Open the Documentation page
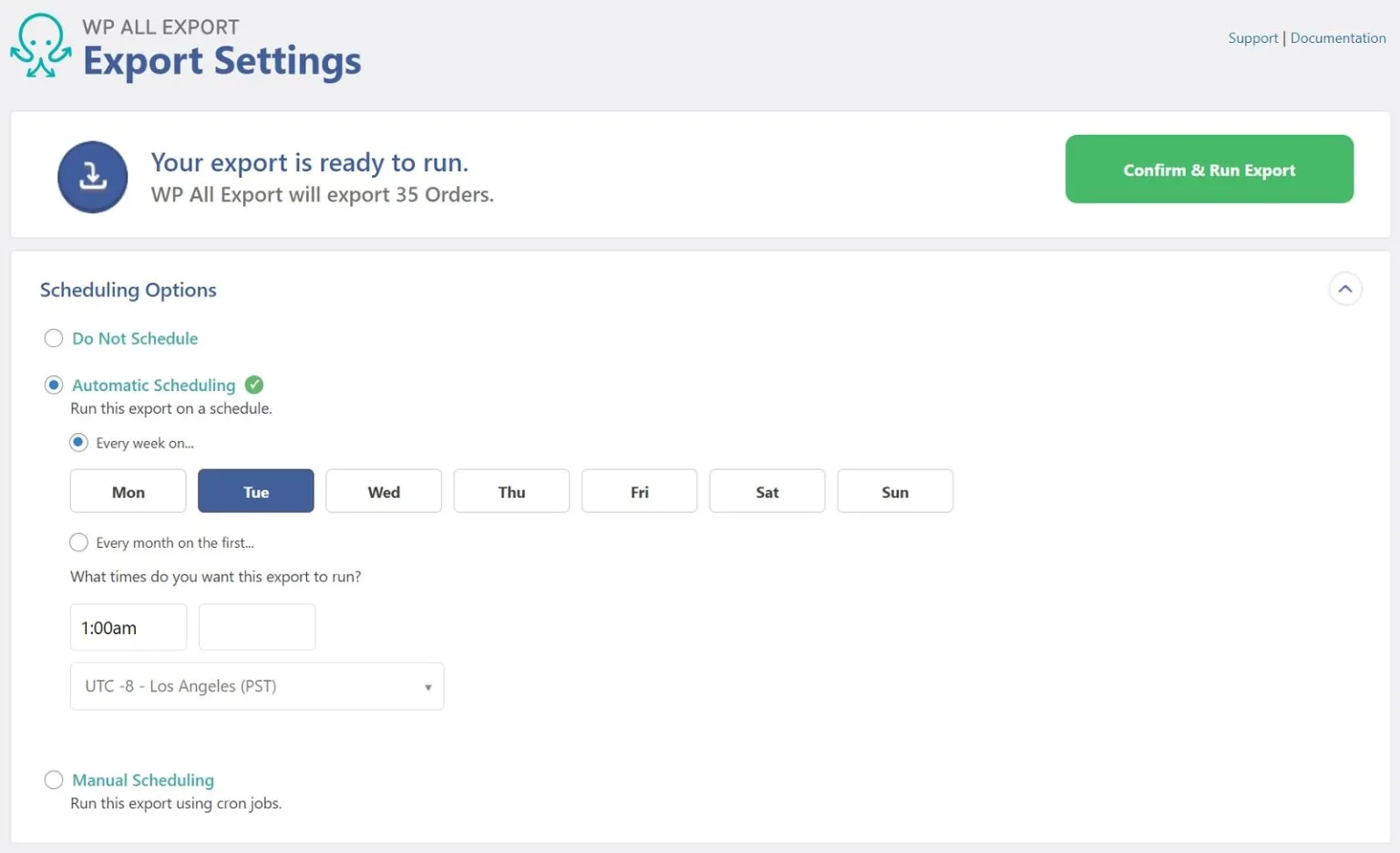This screenshot has width=1400, height=853. click(1338, 37)
